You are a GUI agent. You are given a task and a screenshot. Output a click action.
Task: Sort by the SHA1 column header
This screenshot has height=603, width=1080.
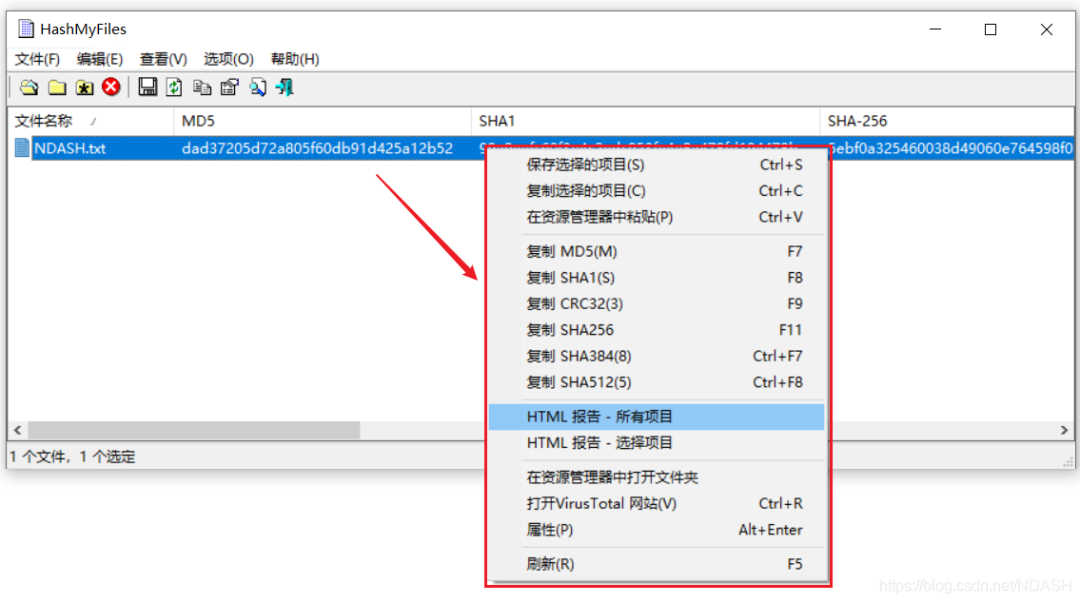[645, 121]
